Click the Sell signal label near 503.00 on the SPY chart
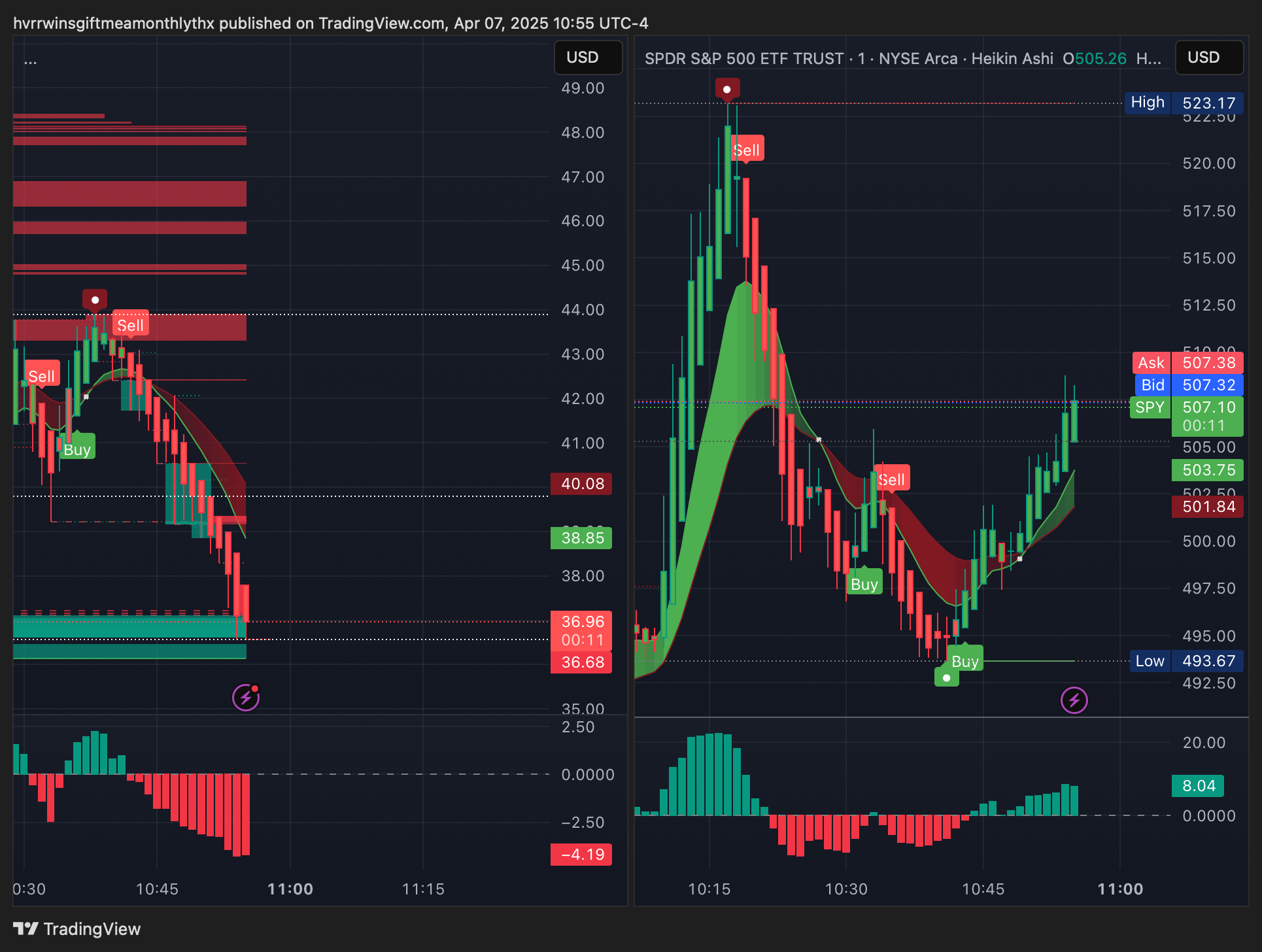 coord(892,479)
